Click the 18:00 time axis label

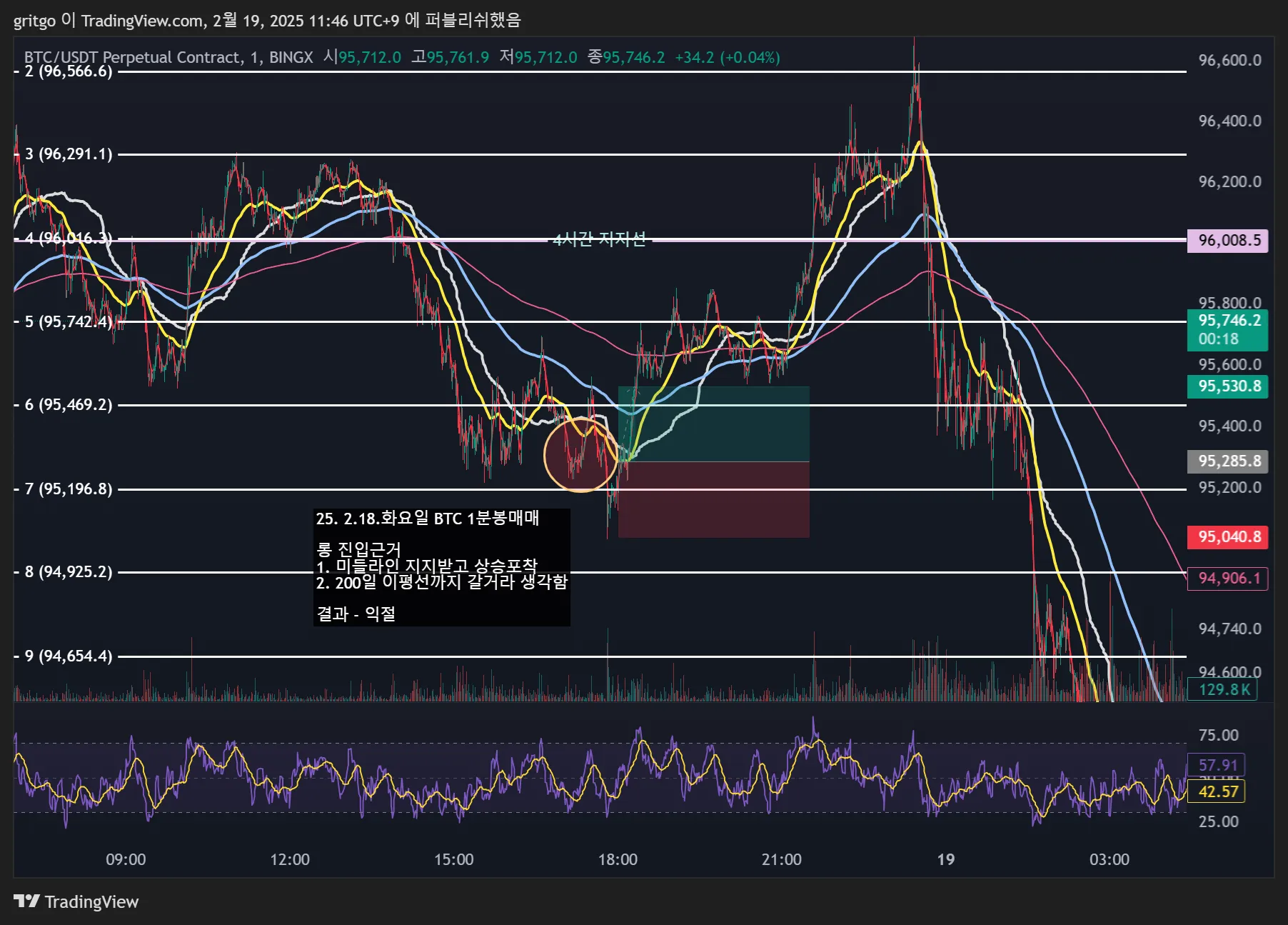pos(618,859)
